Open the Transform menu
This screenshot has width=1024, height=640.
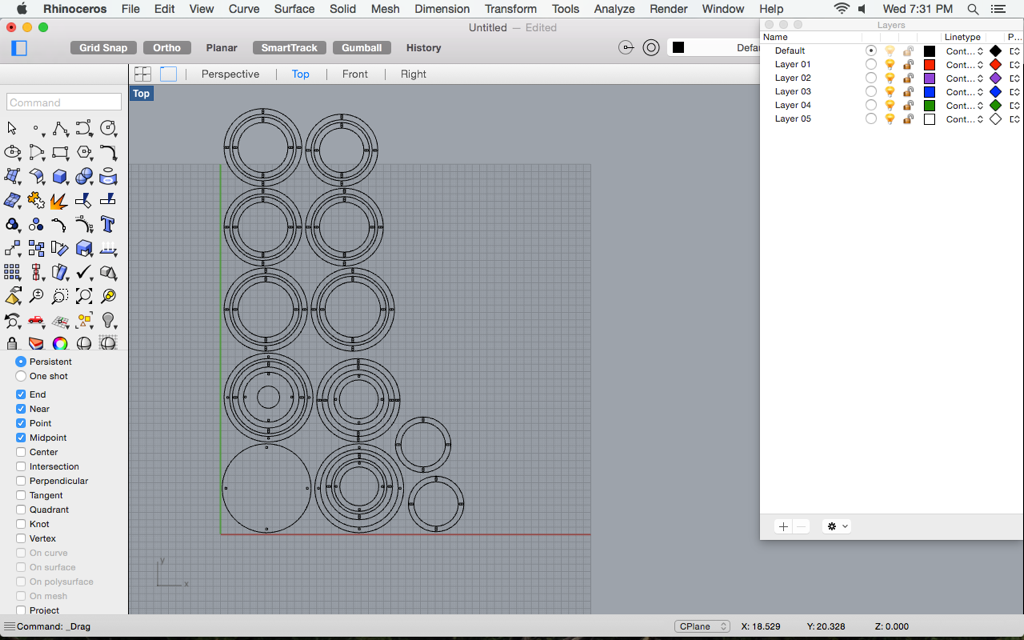click(x=510, y=9)
